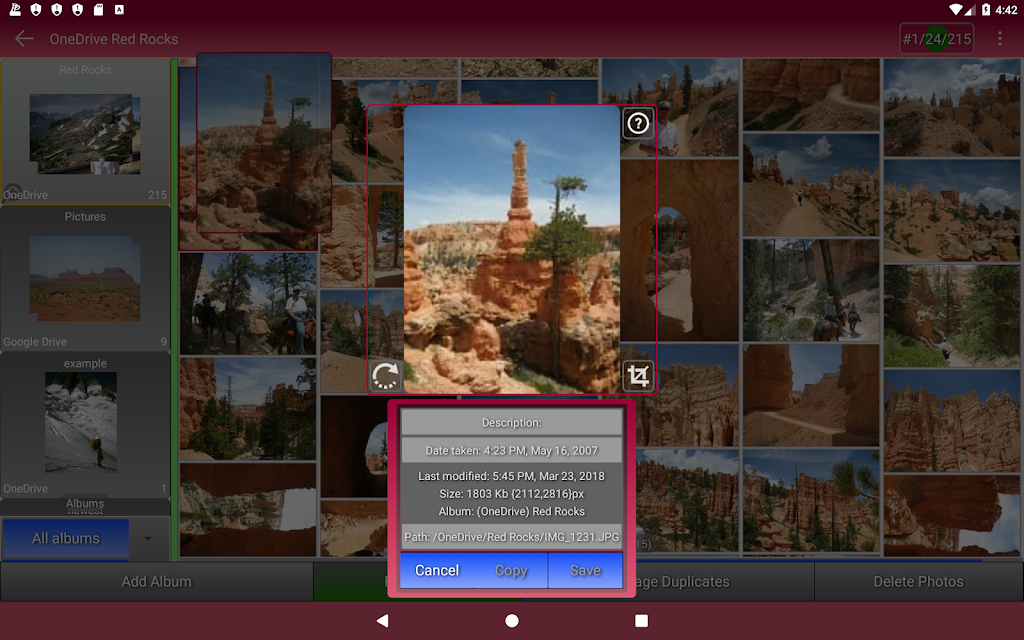This screenshot has width=1024, height=640.
Task: Tap the Wi-Fi signal status icon
Action: tap(957, 10)
